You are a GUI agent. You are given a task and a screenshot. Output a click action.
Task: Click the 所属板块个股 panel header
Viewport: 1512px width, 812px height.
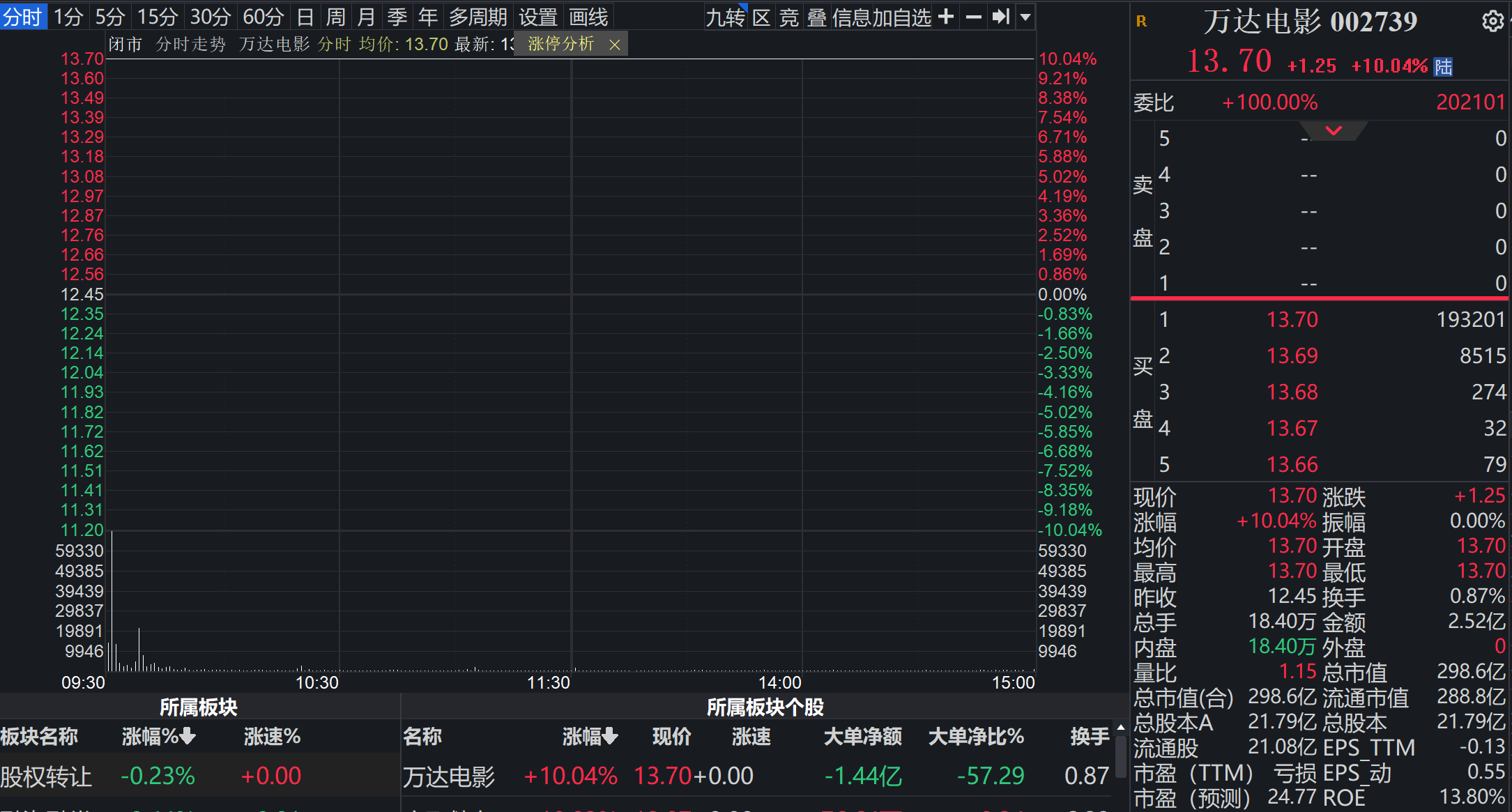point(765,707)
